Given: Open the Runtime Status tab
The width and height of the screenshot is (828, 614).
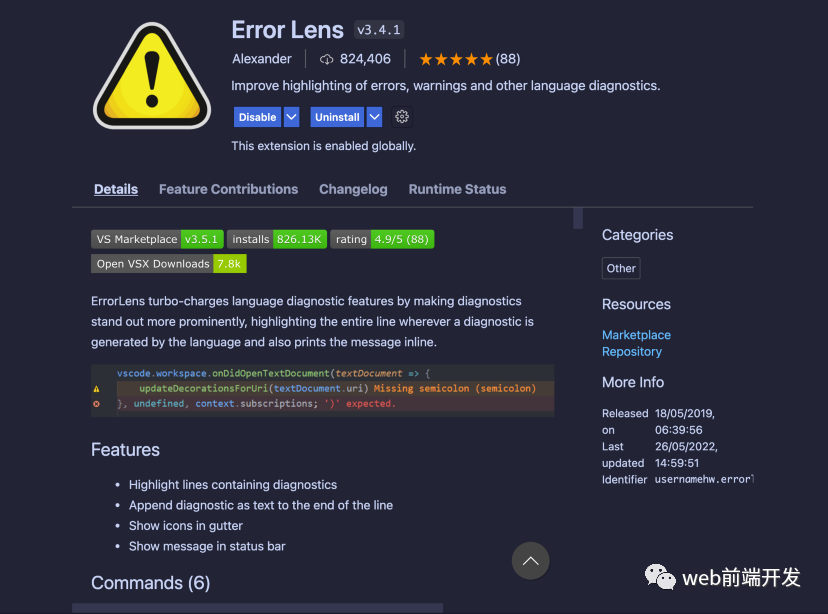Looking at the screenshot, I should [x=457, y=189].
